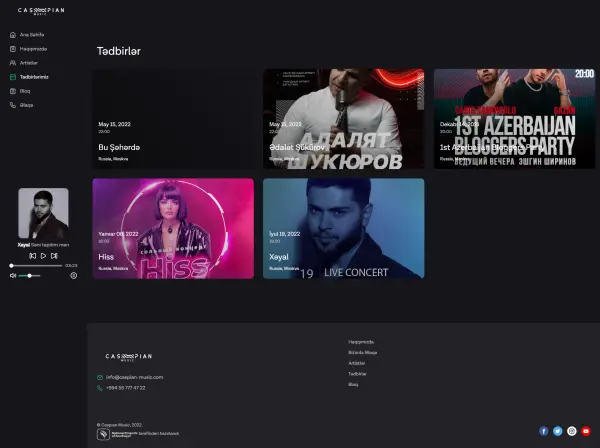Open the player settings circle icon

point(74,275)
